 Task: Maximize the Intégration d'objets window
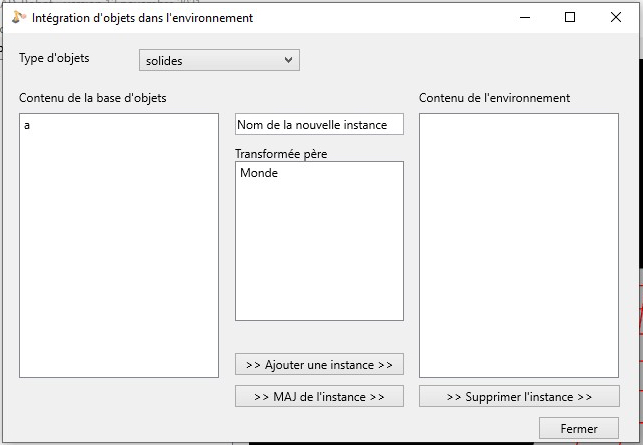tap(570, 17)
